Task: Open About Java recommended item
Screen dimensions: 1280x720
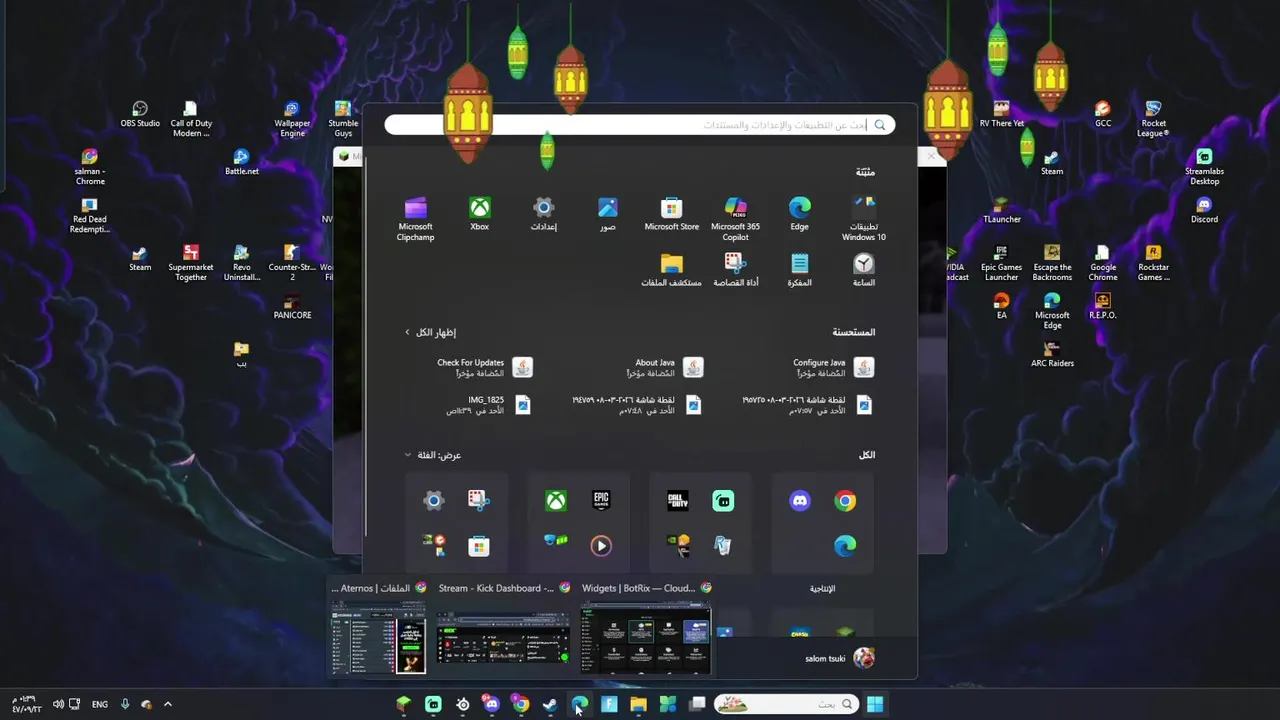Action: click(x=665, y=368)
